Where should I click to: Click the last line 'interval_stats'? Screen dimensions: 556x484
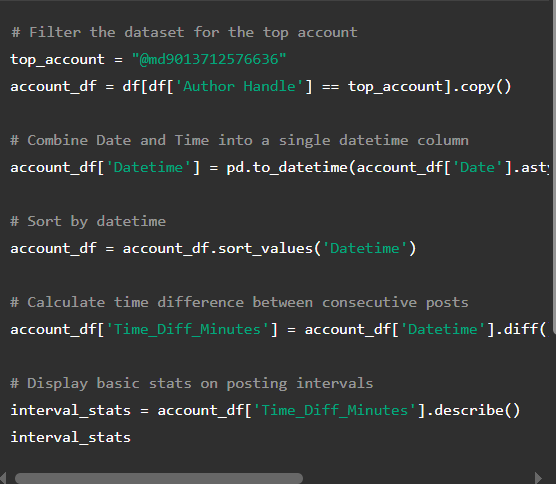[x=71, y=437]
